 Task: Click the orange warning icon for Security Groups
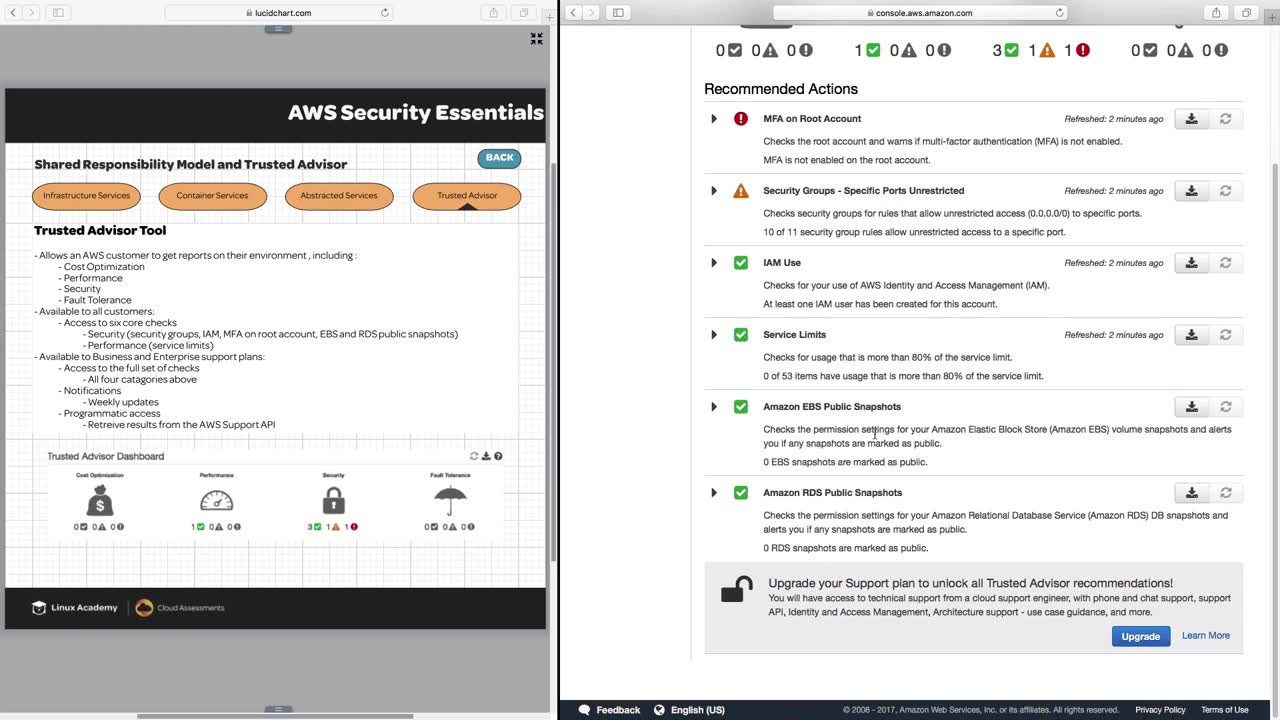pos(741,191)
